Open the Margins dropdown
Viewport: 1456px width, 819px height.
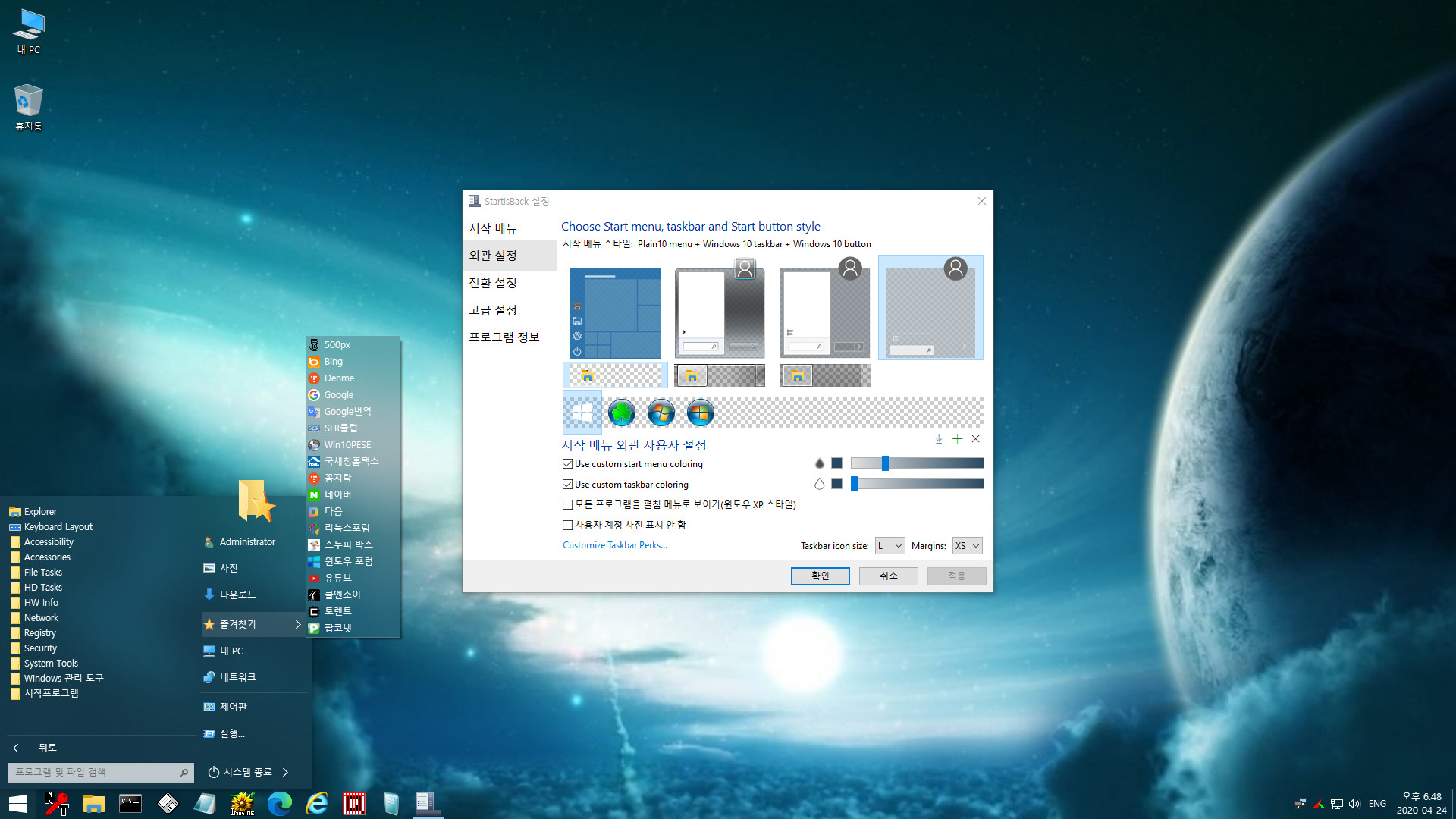pos(968,546)
